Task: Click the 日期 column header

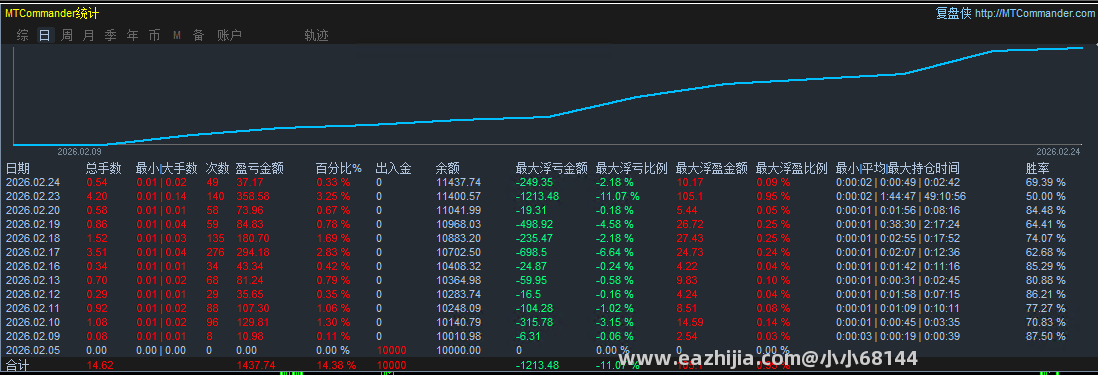Action: pos(18,169)
